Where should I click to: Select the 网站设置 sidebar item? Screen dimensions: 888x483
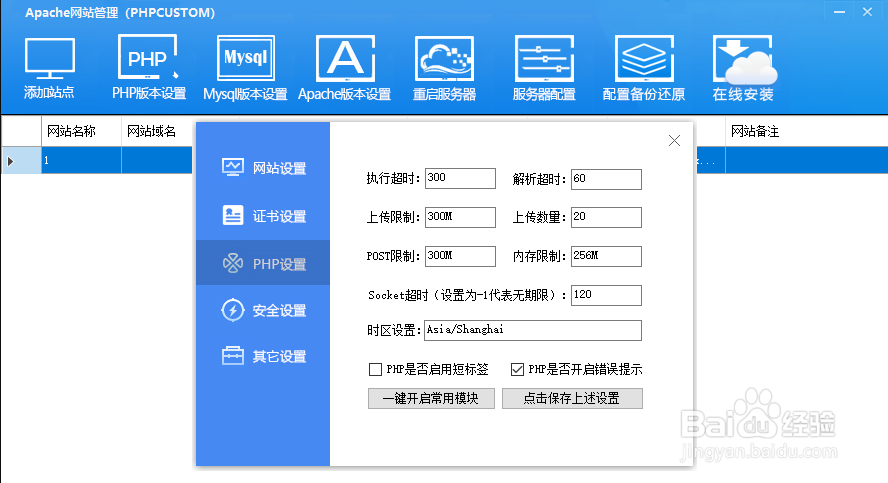(x=263, y=168)
